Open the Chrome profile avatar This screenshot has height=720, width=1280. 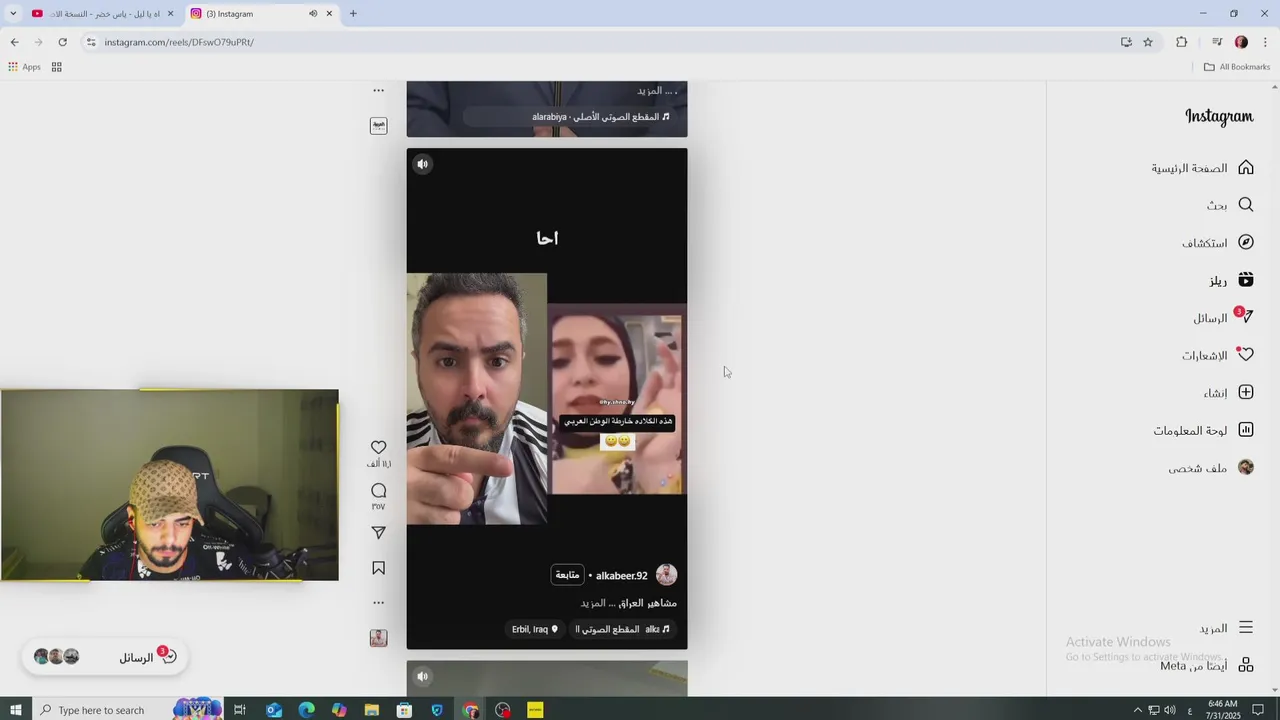(x=1241, y=42)
